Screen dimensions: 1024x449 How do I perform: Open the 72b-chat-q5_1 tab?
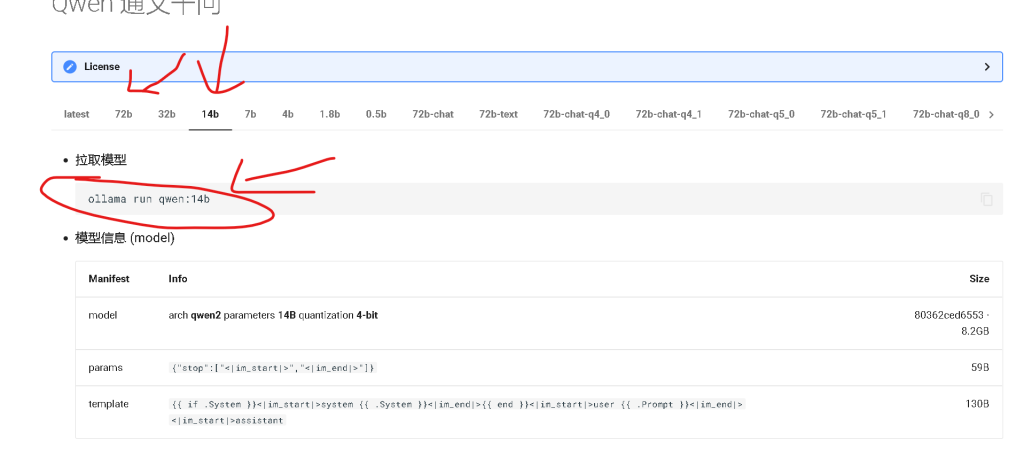854,114
